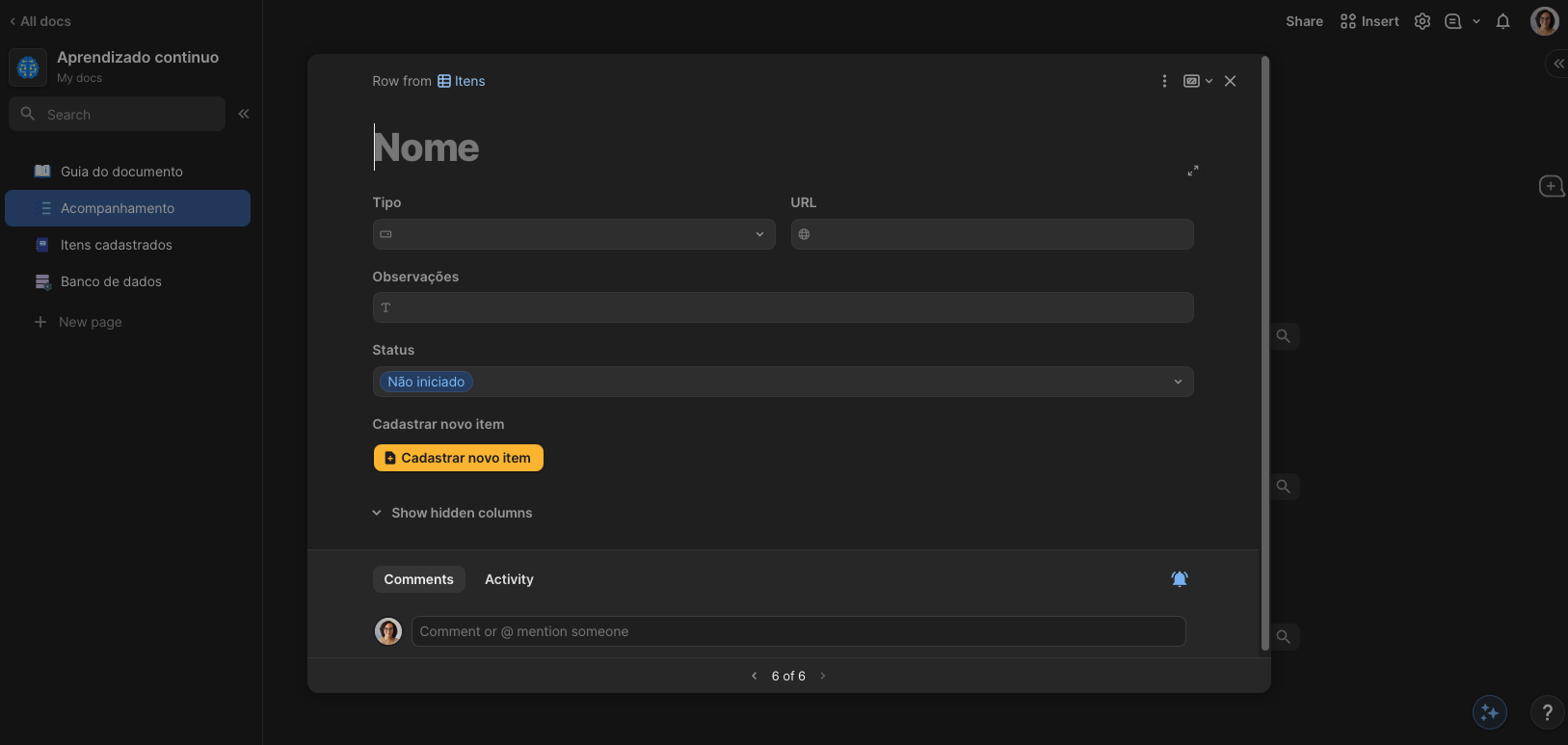Open the doc settings gear icon
Viewport: 1568px width, 745px height.
tap(1422, 21)
